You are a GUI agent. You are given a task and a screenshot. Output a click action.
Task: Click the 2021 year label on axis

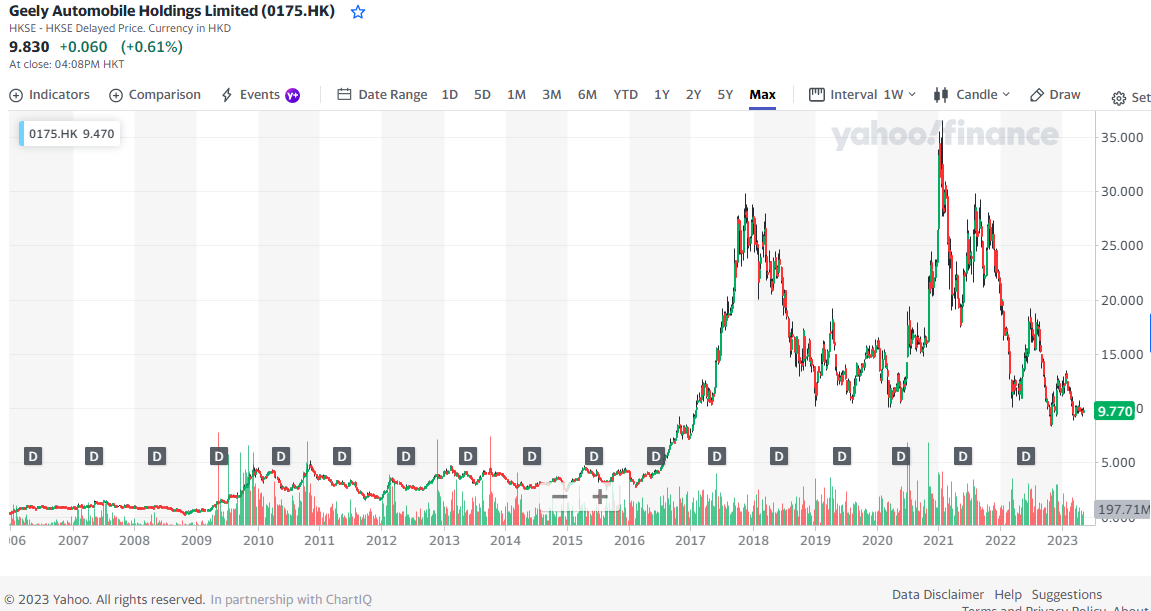coord(937,541)
